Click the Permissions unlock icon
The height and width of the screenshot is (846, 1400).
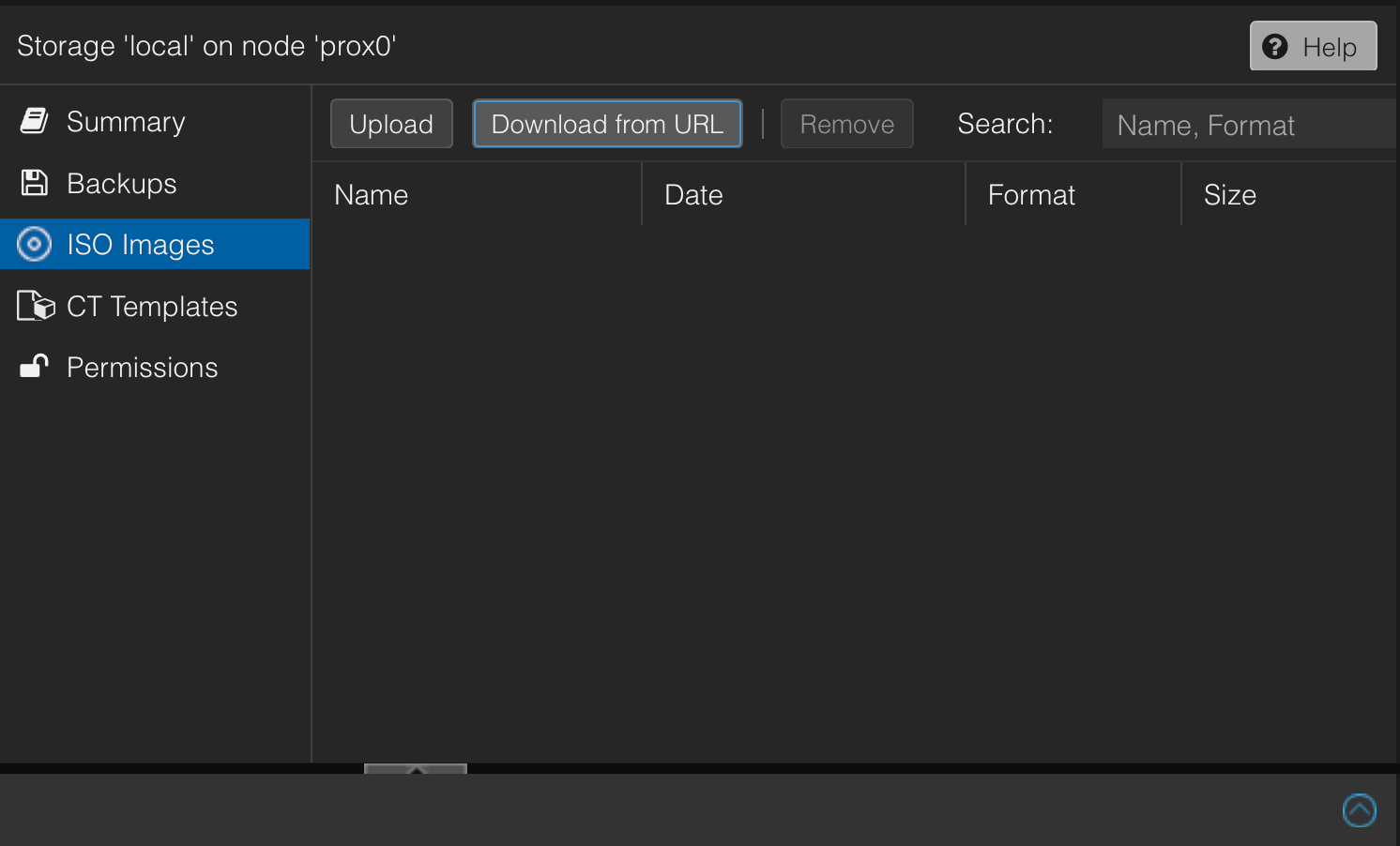pyautogui.click(x=35, y=366)
